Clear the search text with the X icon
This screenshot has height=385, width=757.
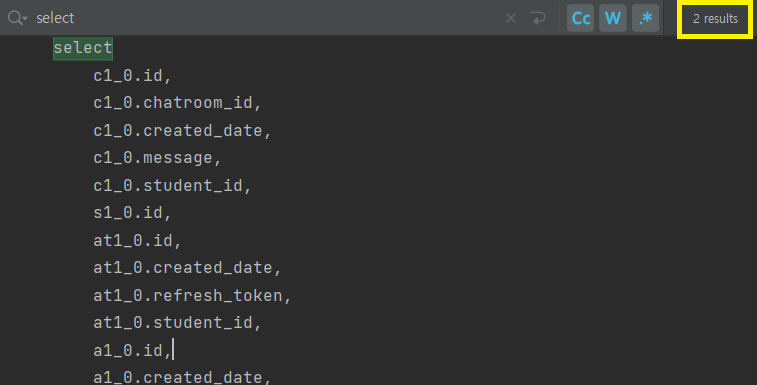[x=511, y=18]
